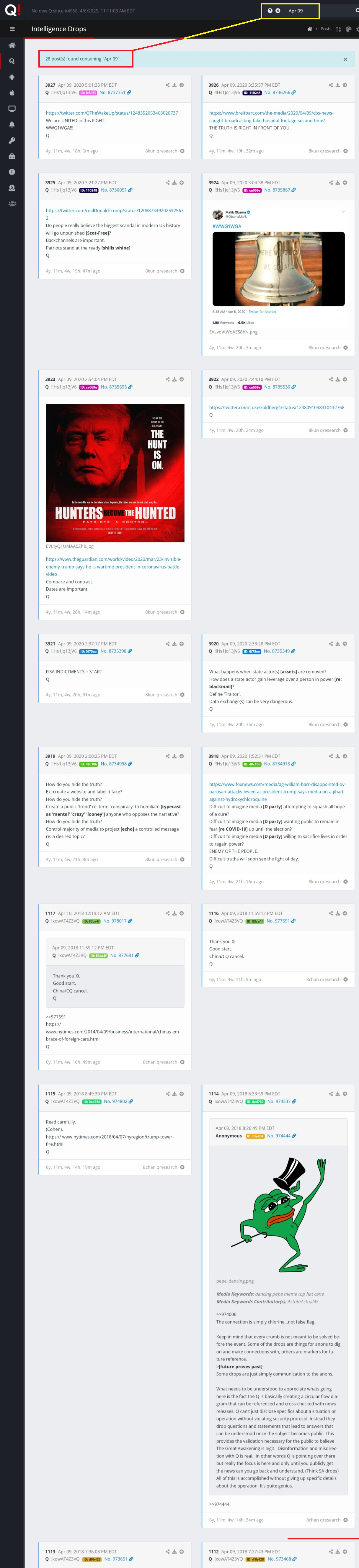Open post link No. 8736266
This screenshot has width=359, height=1568.
coord(277,93)
